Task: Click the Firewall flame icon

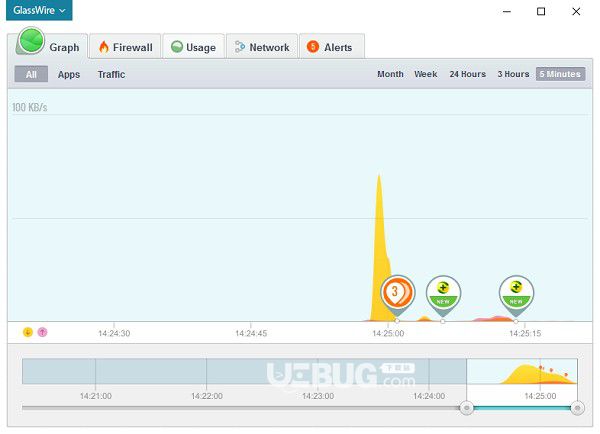Action: pyautogui.click(x=104, y=47)
